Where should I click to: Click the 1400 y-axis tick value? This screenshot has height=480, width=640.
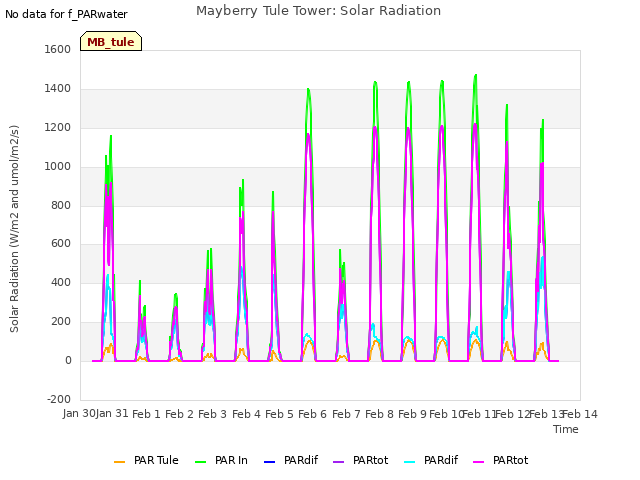tap(58, 89)
